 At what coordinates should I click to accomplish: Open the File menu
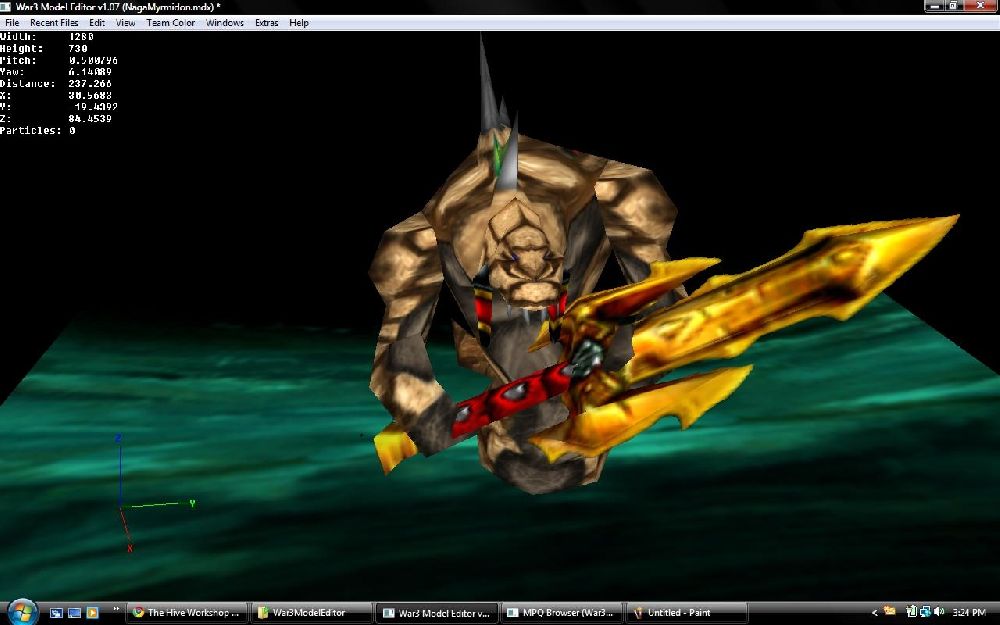pyautogui.click(x=12, y=23)
